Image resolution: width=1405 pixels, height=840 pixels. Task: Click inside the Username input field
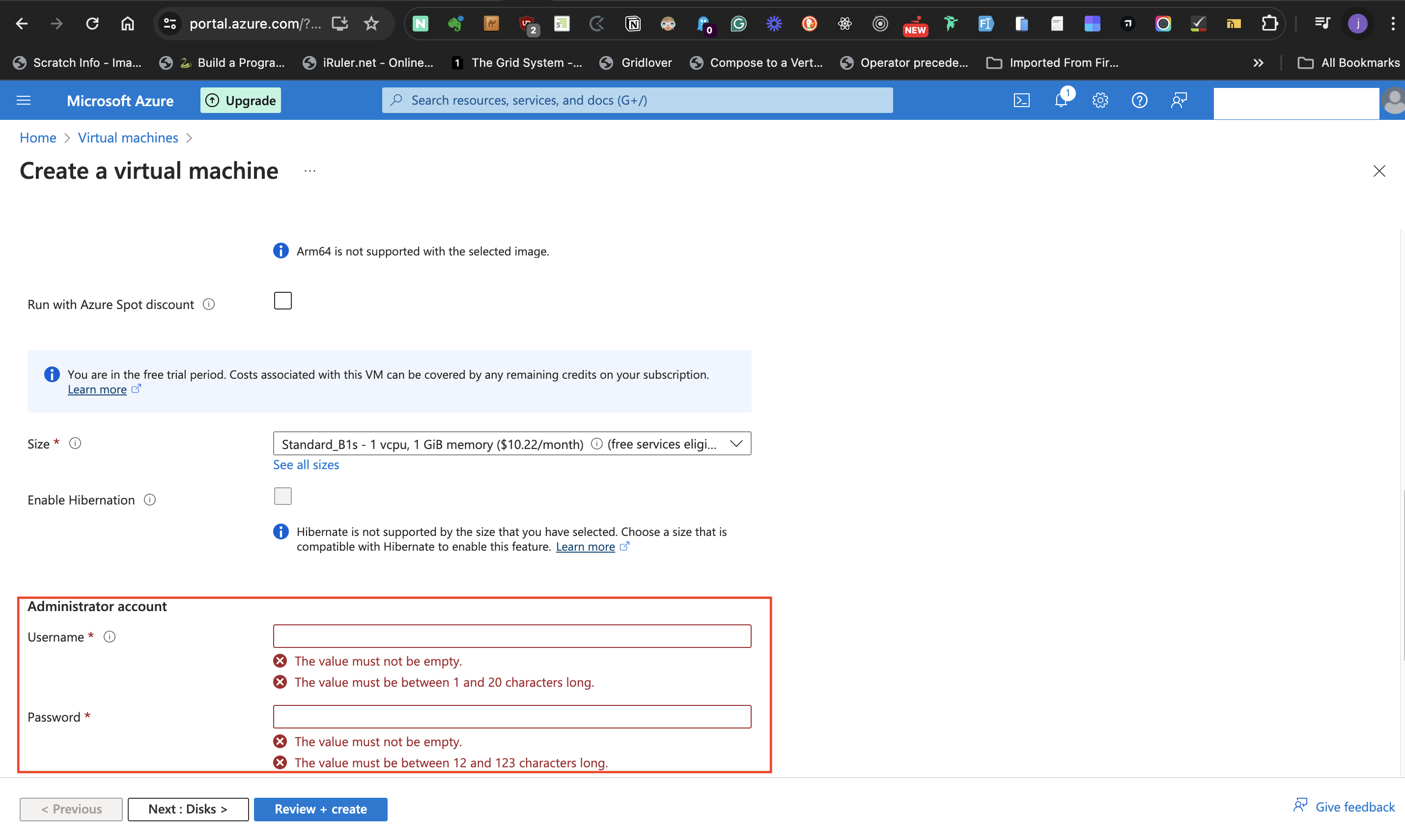[512, 636]
